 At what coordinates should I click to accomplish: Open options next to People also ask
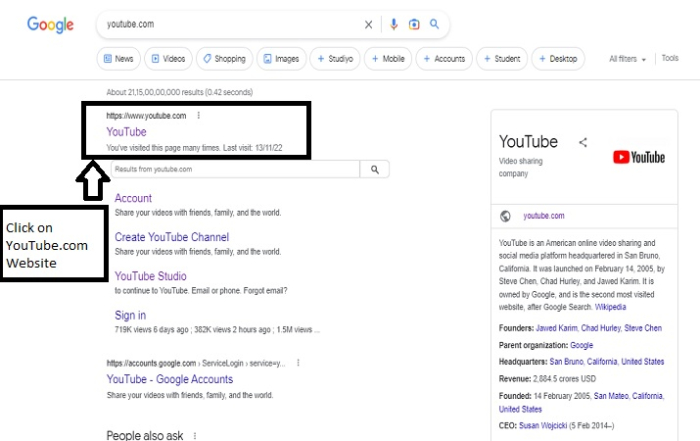click(x=195, y=436)
